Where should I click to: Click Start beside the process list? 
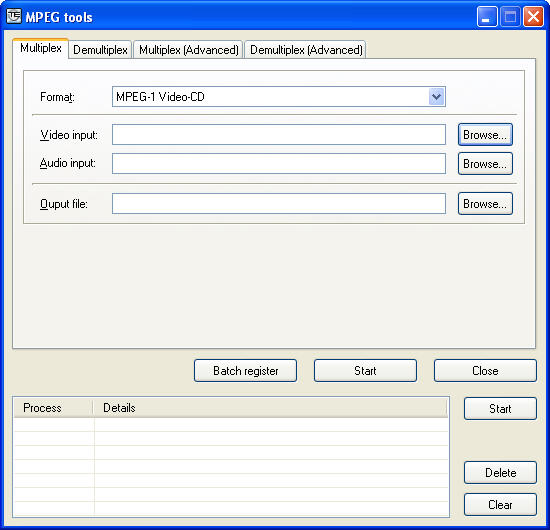click(500, 408)
